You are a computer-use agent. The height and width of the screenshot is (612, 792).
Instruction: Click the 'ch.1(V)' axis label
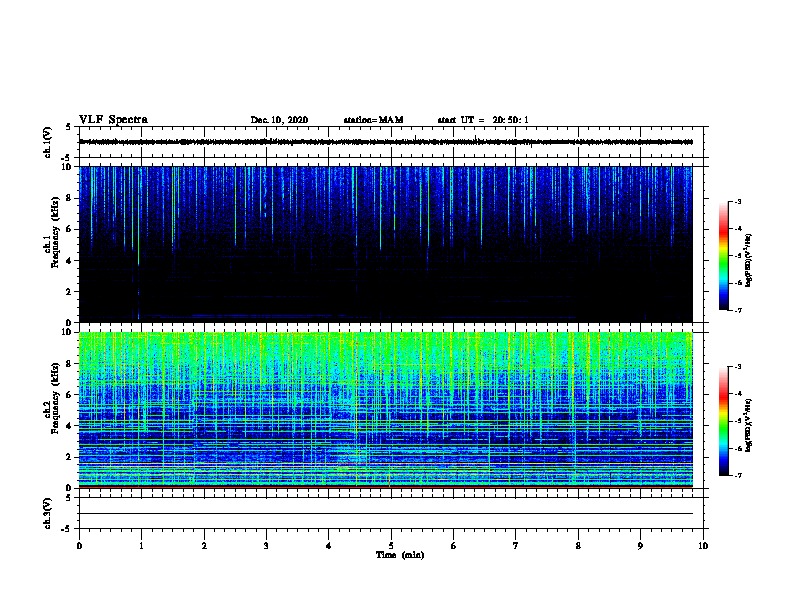click(x=47, y=142)
